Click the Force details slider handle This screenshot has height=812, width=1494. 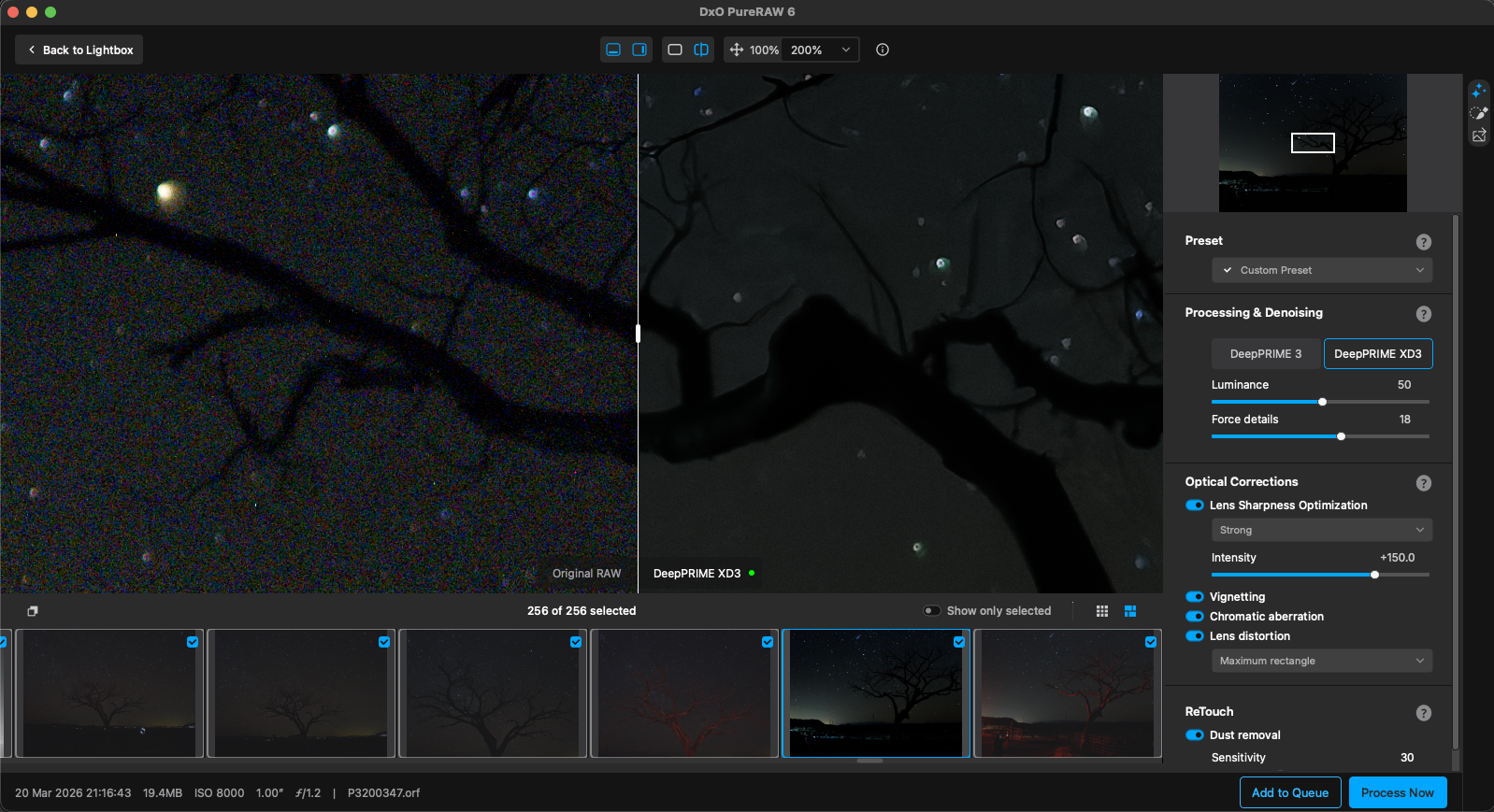click(x=1341, y=436)
